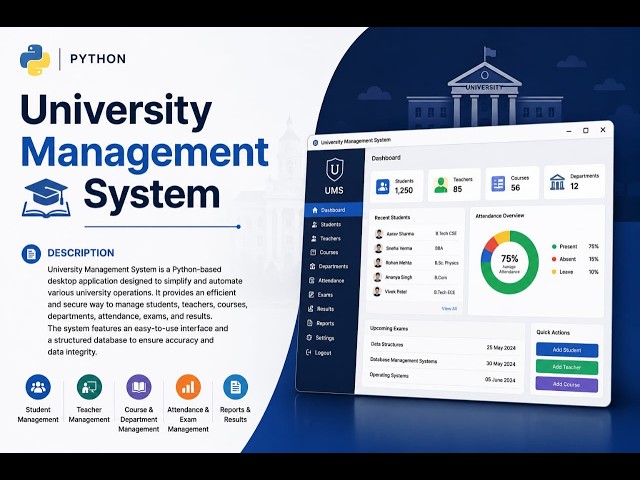
Task: Click Sneha Verma's avatar
Action: 378,248
